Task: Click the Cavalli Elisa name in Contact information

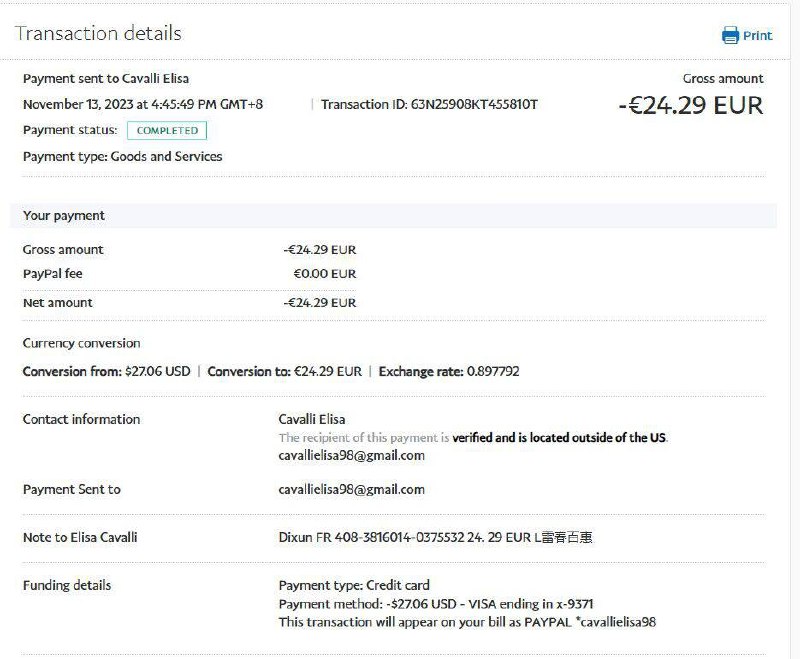Action: click(311, 419)
